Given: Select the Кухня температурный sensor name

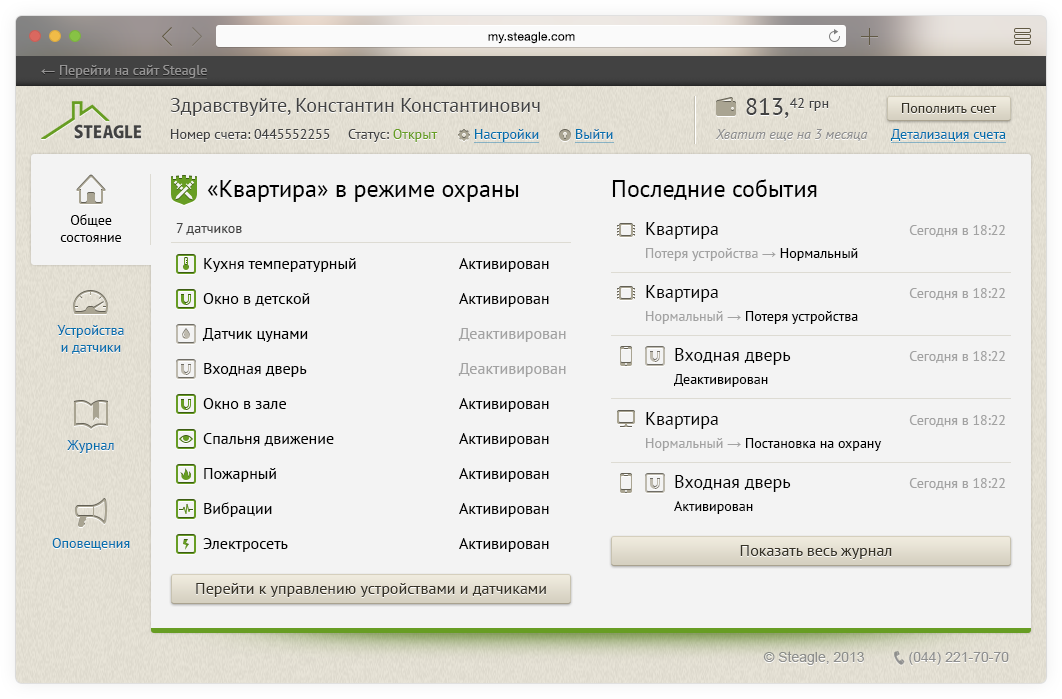Looking at the screenshot, I should tap(280, 264).
